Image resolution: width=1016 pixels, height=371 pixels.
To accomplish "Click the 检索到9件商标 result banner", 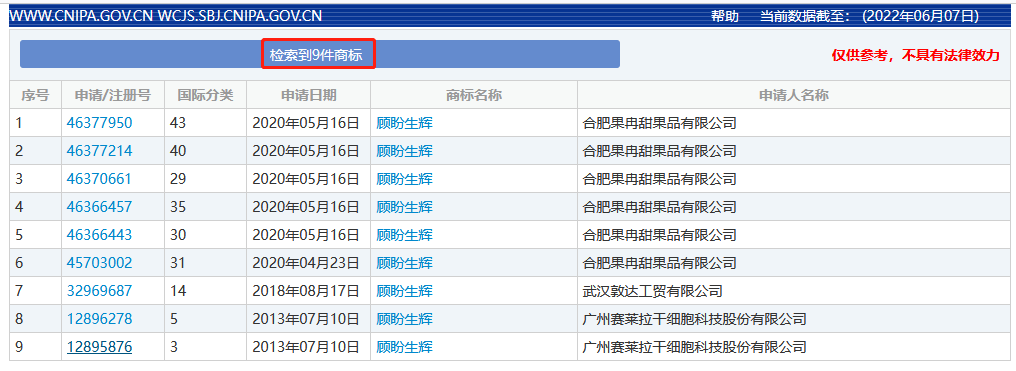I will coord(318,54).
